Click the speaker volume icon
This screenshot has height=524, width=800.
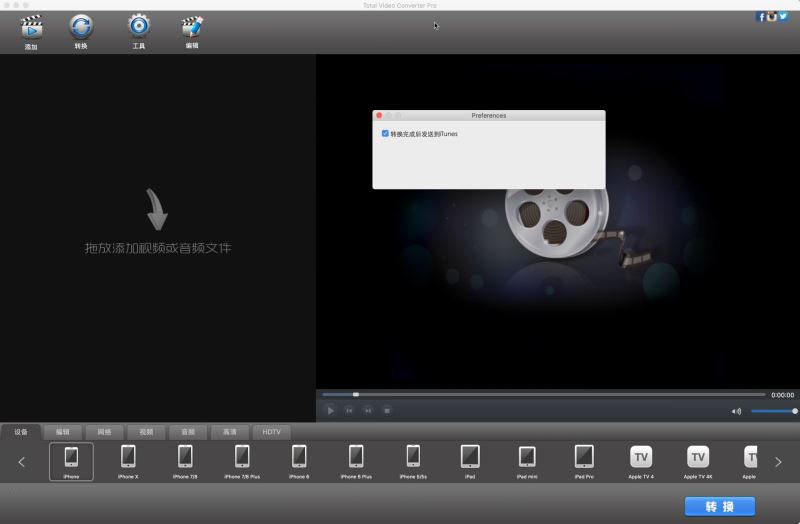coord(736,411)
